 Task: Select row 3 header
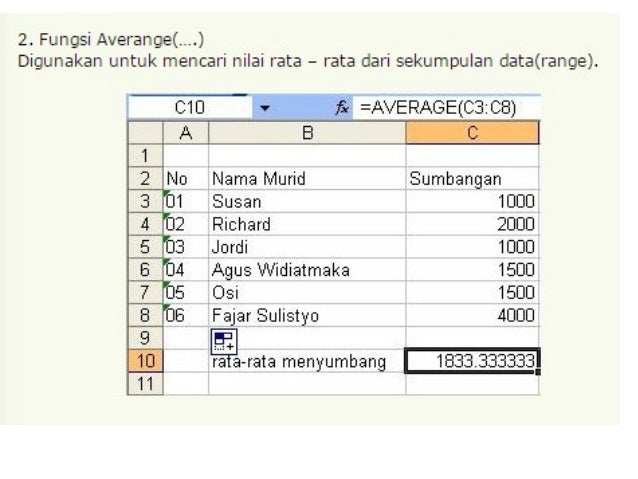pyautogui.click(x=145, y=201)
